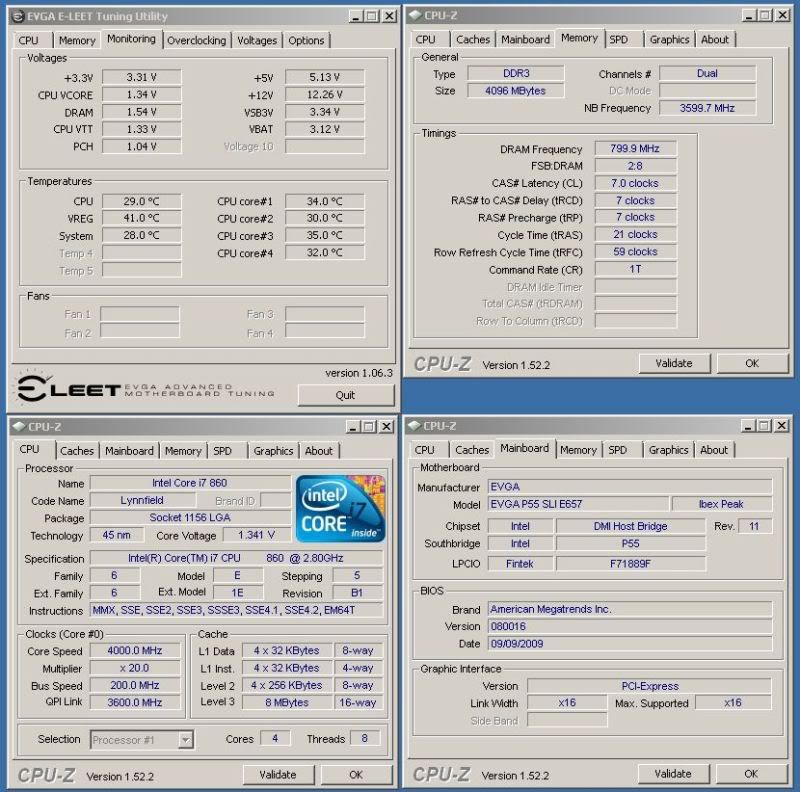Switch to Memory tab in E-LEET utility
The image size is (800, 792).
click(77, 40)
